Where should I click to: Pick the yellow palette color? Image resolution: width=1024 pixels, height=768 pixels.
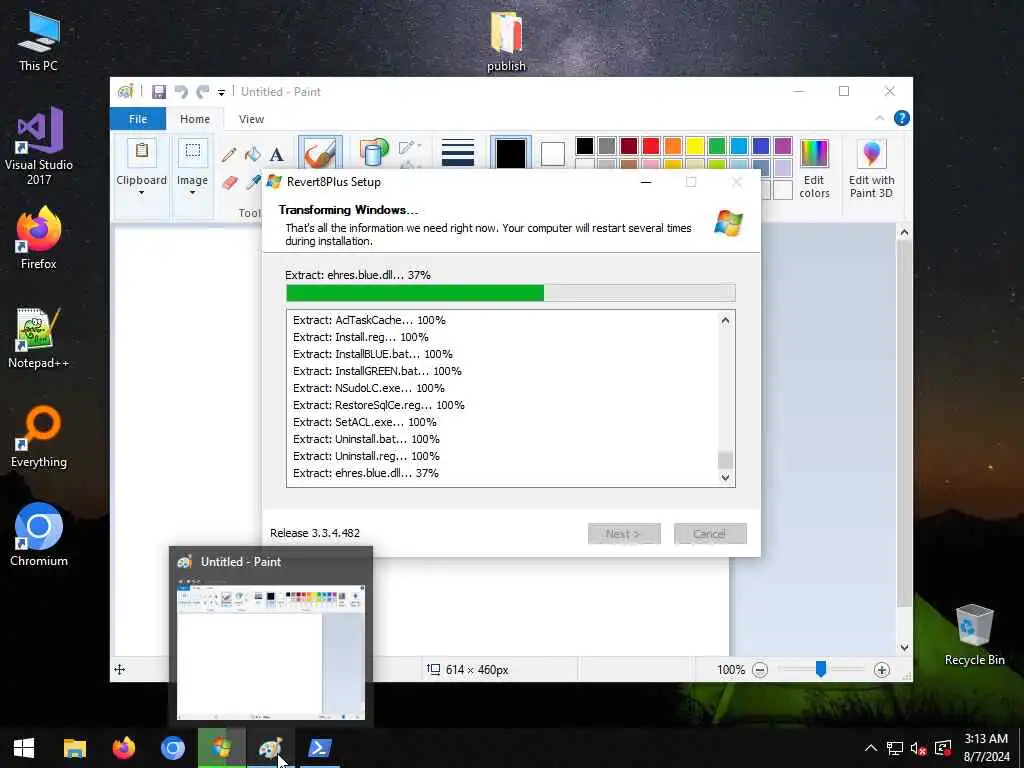pos(695,146)
